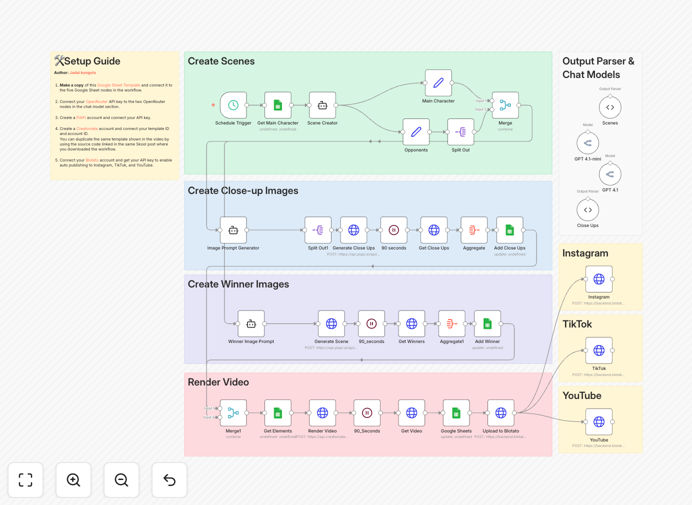
Task: Open the Get Main Character sheets node
Action: click(278, 105)
